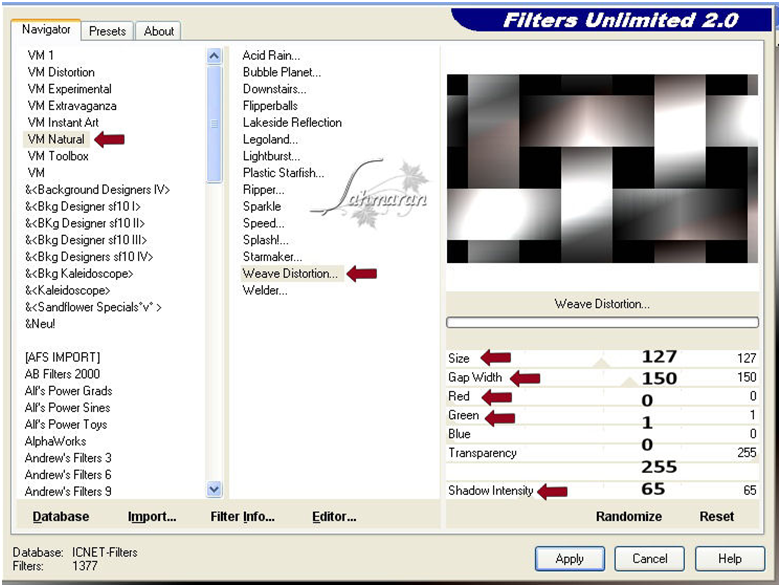The width and height of the screenshot is (781, 587).
Task: Choose Starmaker... filter
Action: click(272, 256)
